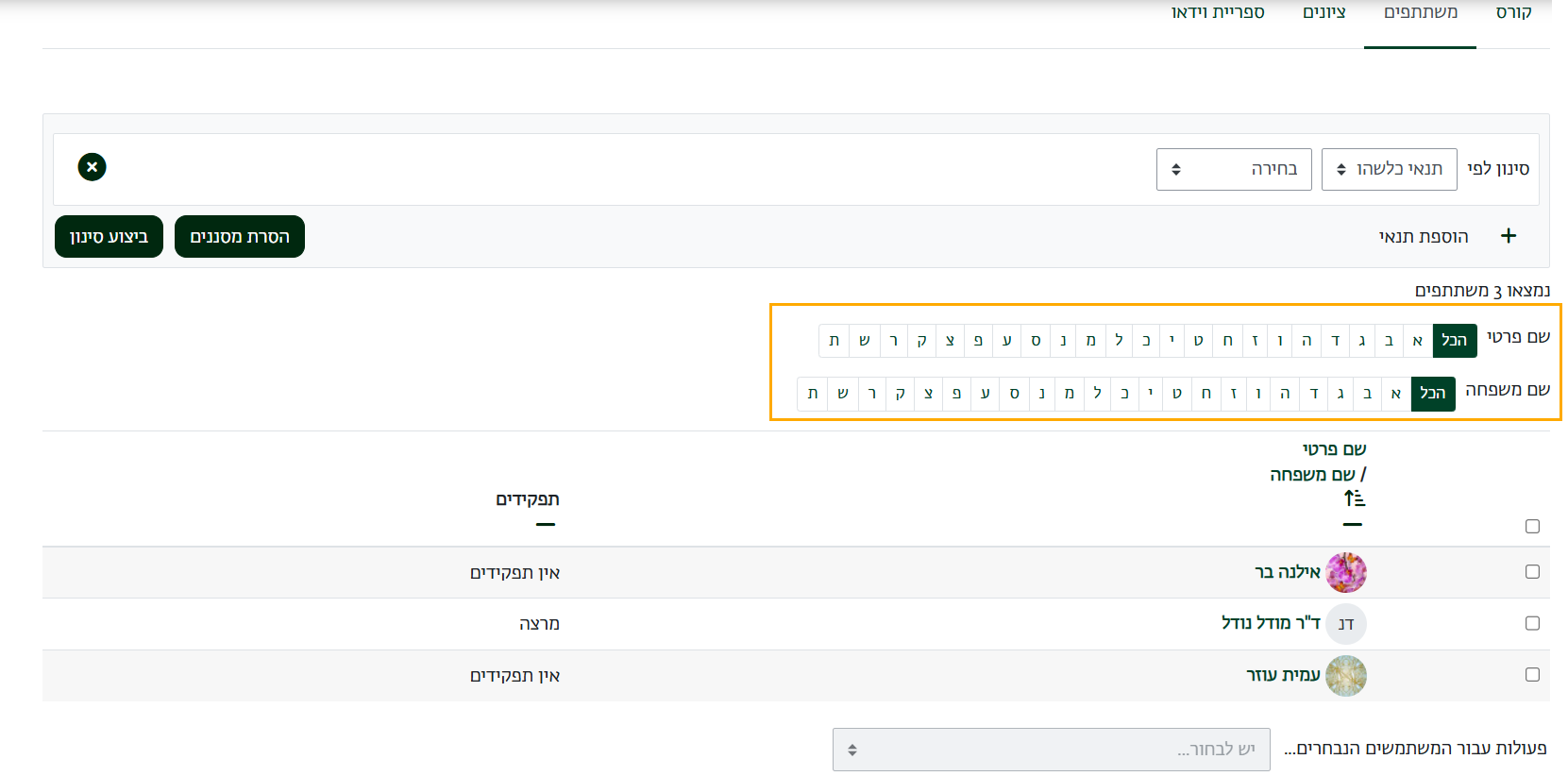Collapse the תפקידים column with its dash icon
1568x776 pixels.
546,524
